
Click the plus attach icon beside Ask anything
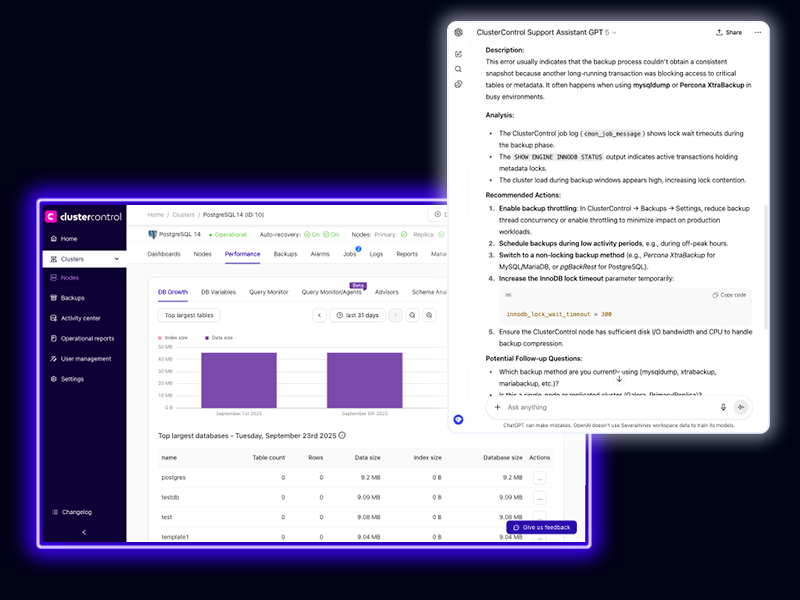point(497,407)
